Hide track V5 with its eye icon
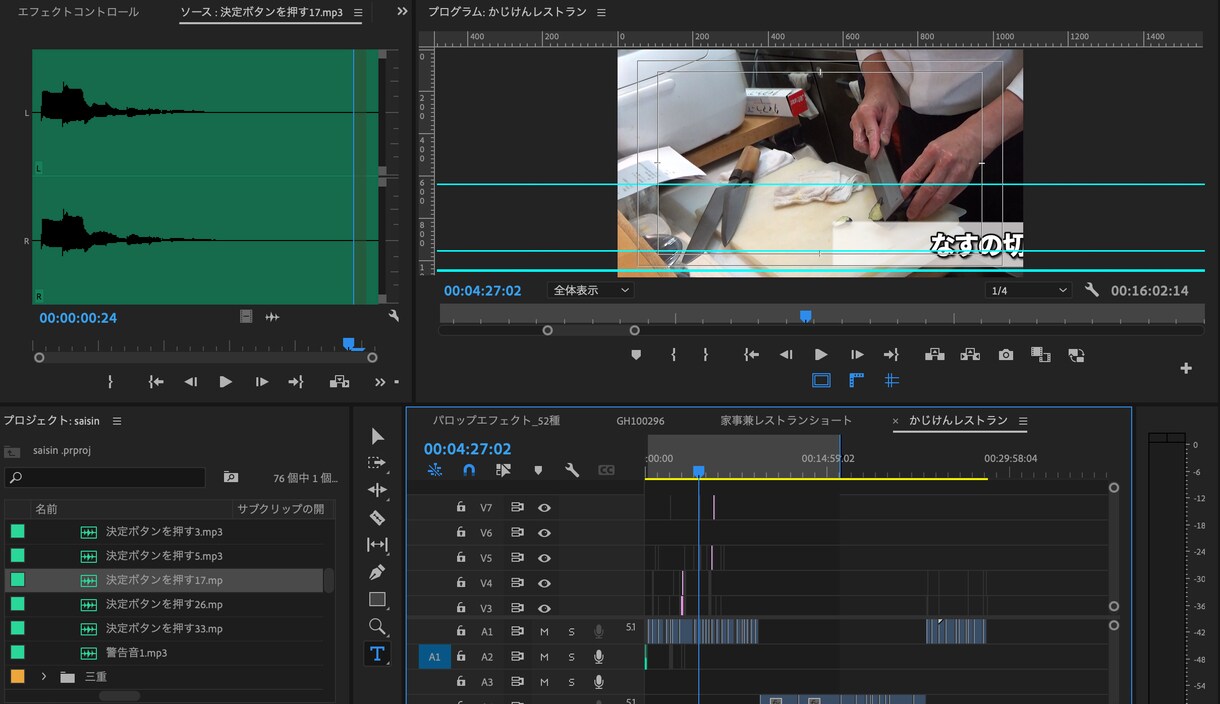Screen dimensions: 1220x704 [x=545, y=558]
